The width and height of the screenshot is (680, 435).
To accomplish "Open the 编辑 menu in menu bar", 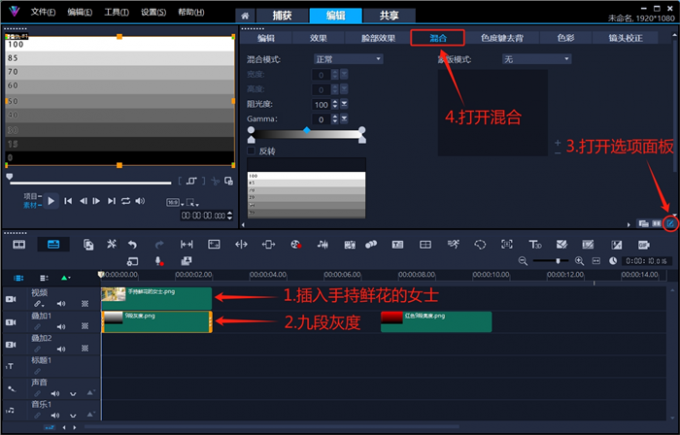I will coord(80,12).
